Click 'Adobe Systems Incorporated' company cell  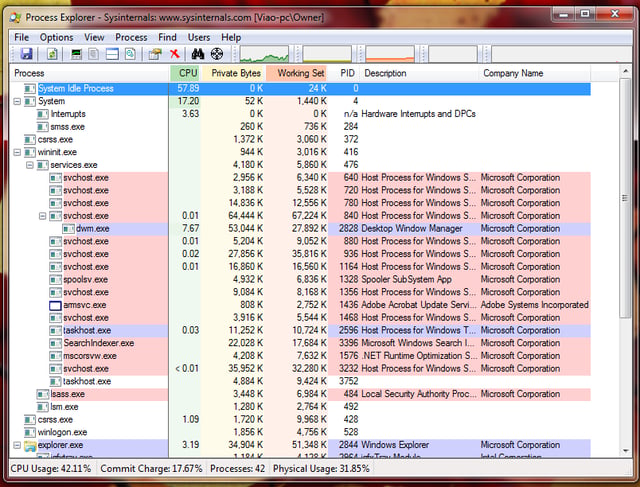coord(535,305)
